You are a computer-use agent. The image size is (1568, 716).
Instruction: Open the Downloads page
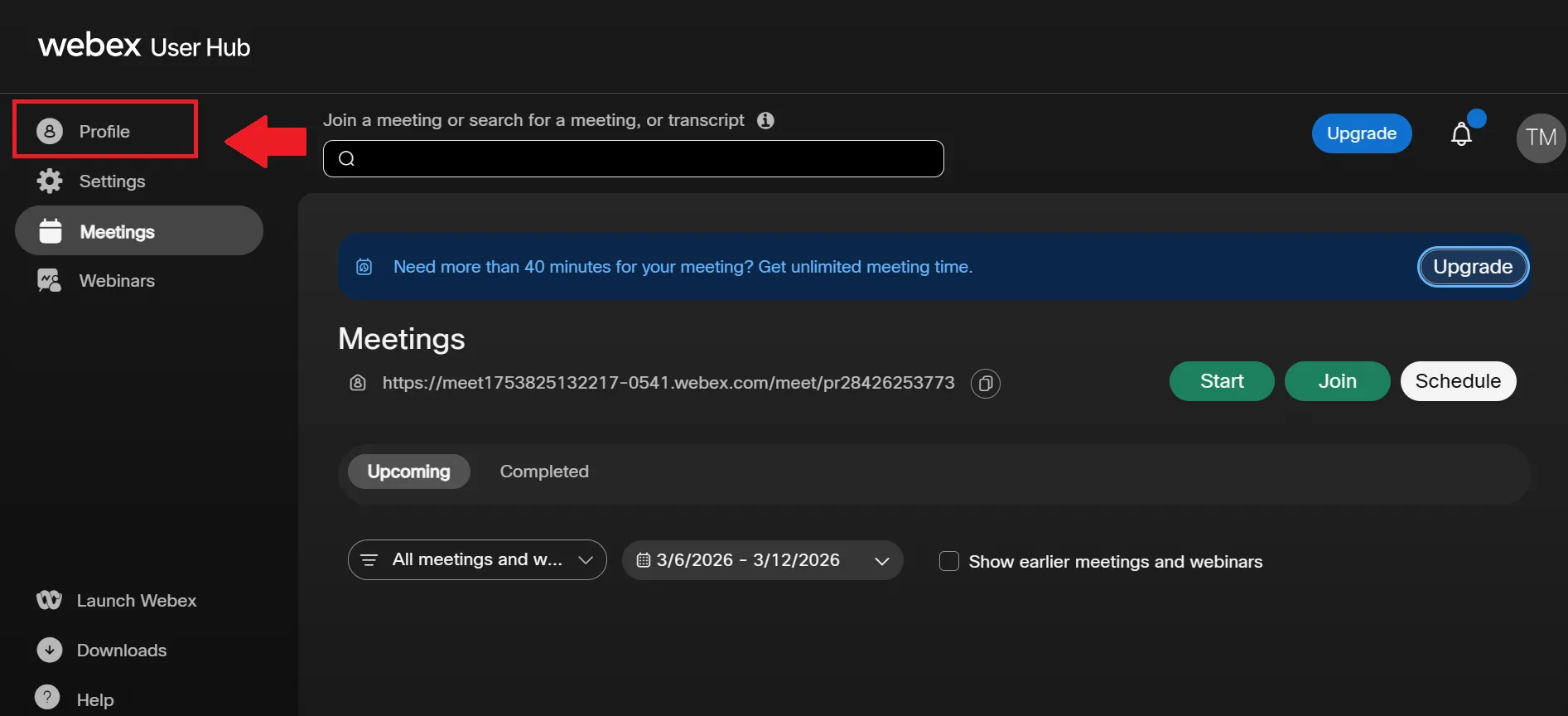121,651
